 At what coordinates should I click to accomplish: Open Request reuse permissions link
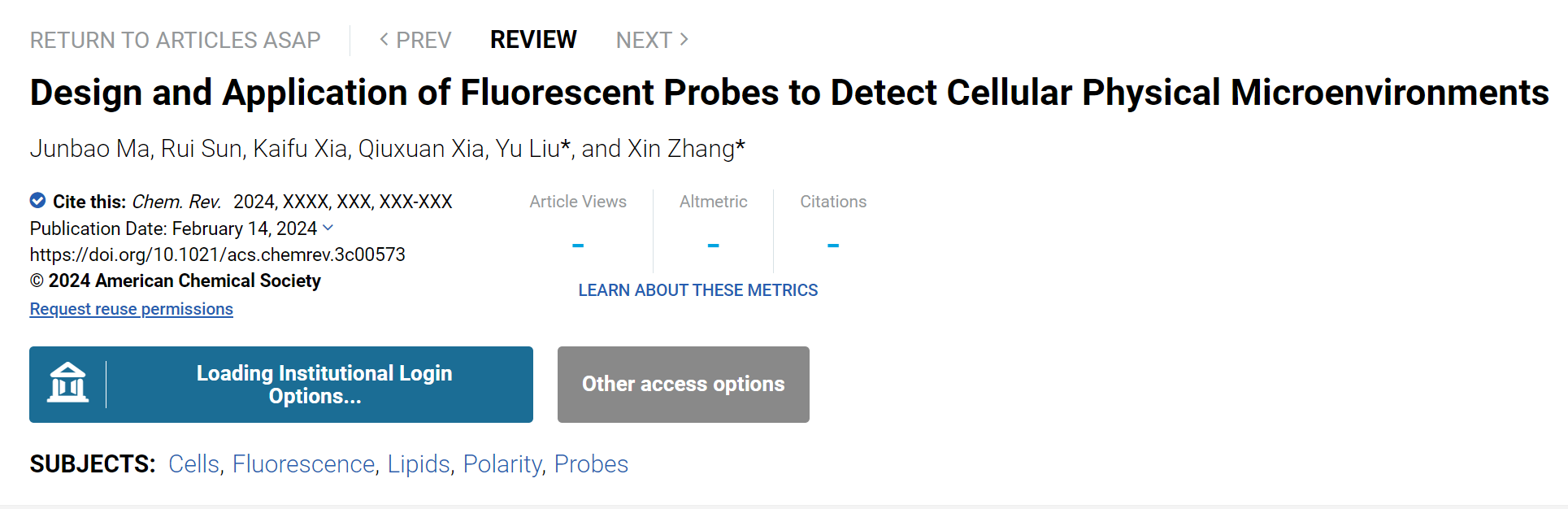tap(132, 309)
